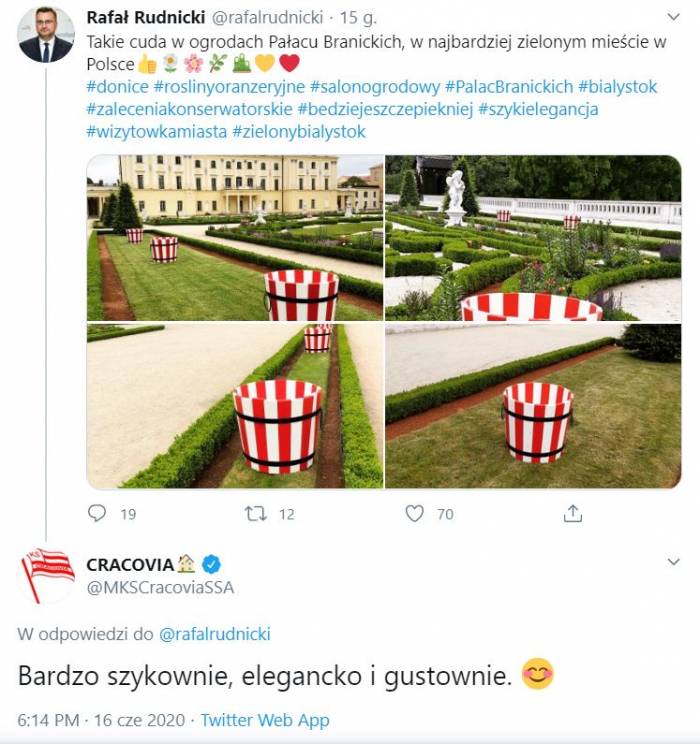Screen dimensions: 700x744
Task: Open the bottom-right lawn pot photo
Action: click(533, 406)
